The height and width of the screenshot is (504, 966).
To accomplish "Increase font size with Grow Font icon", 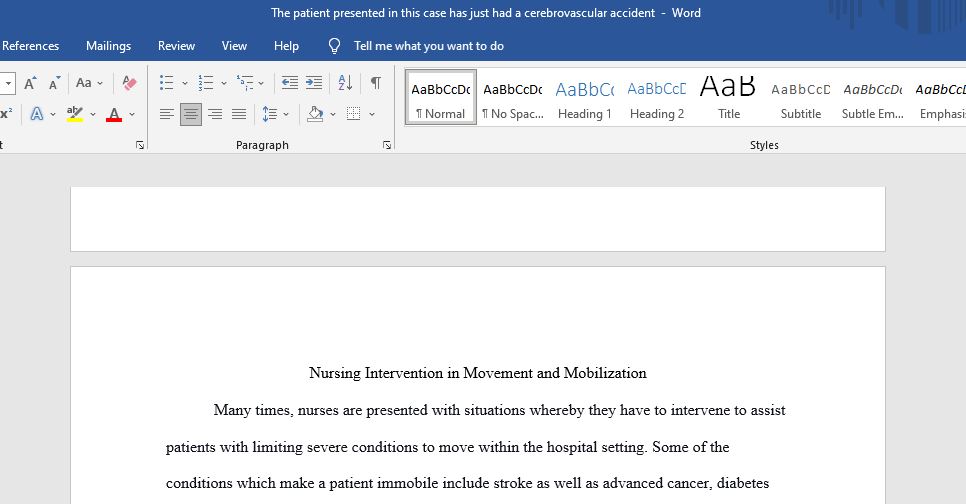I will 30,83.
